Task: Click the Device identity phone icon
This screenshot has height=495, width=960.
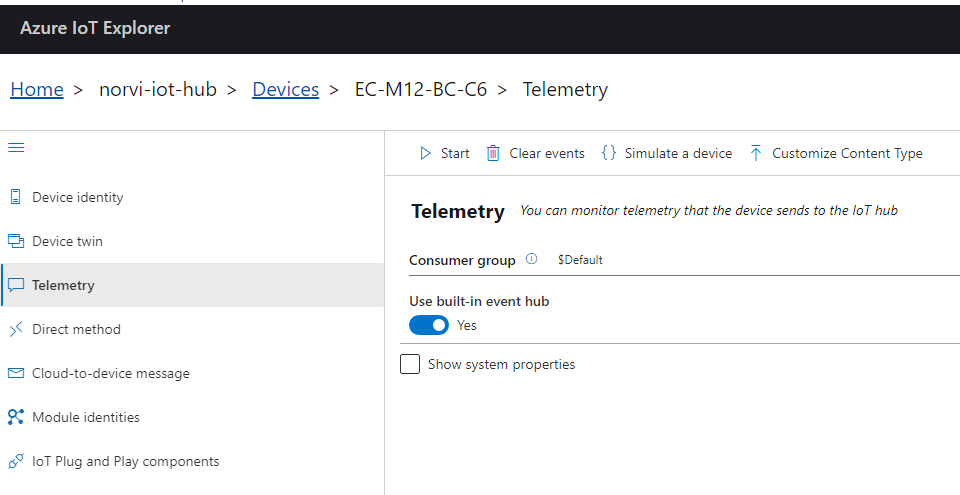Action: click(15, 197)
